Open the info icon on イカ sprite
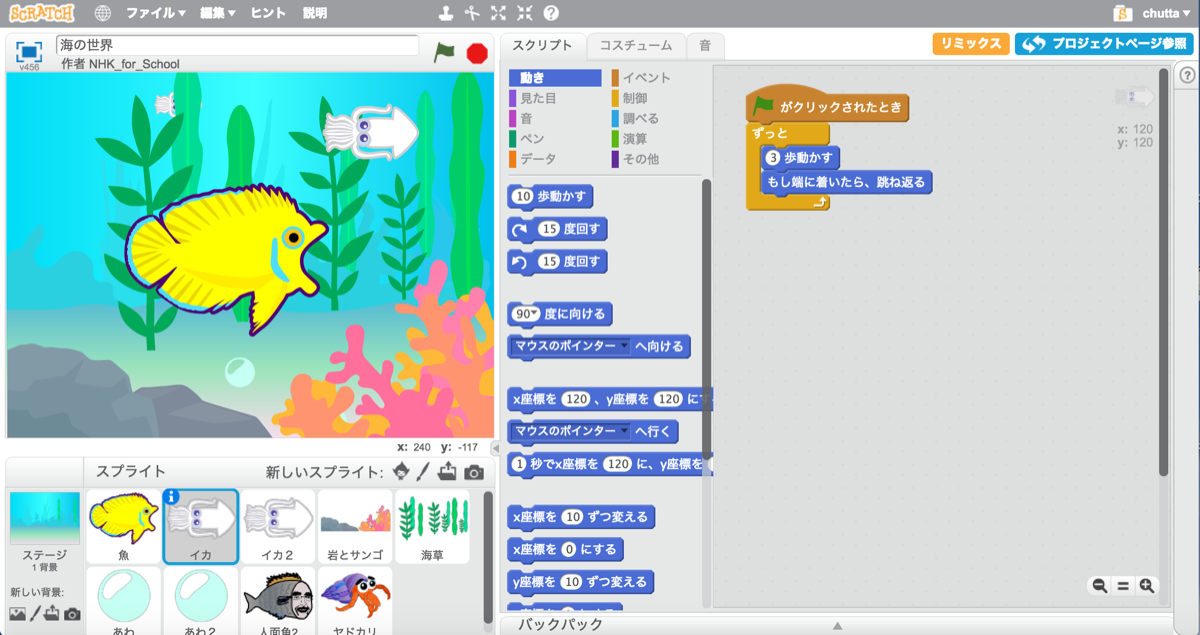1200x635 pixels. 171,496
